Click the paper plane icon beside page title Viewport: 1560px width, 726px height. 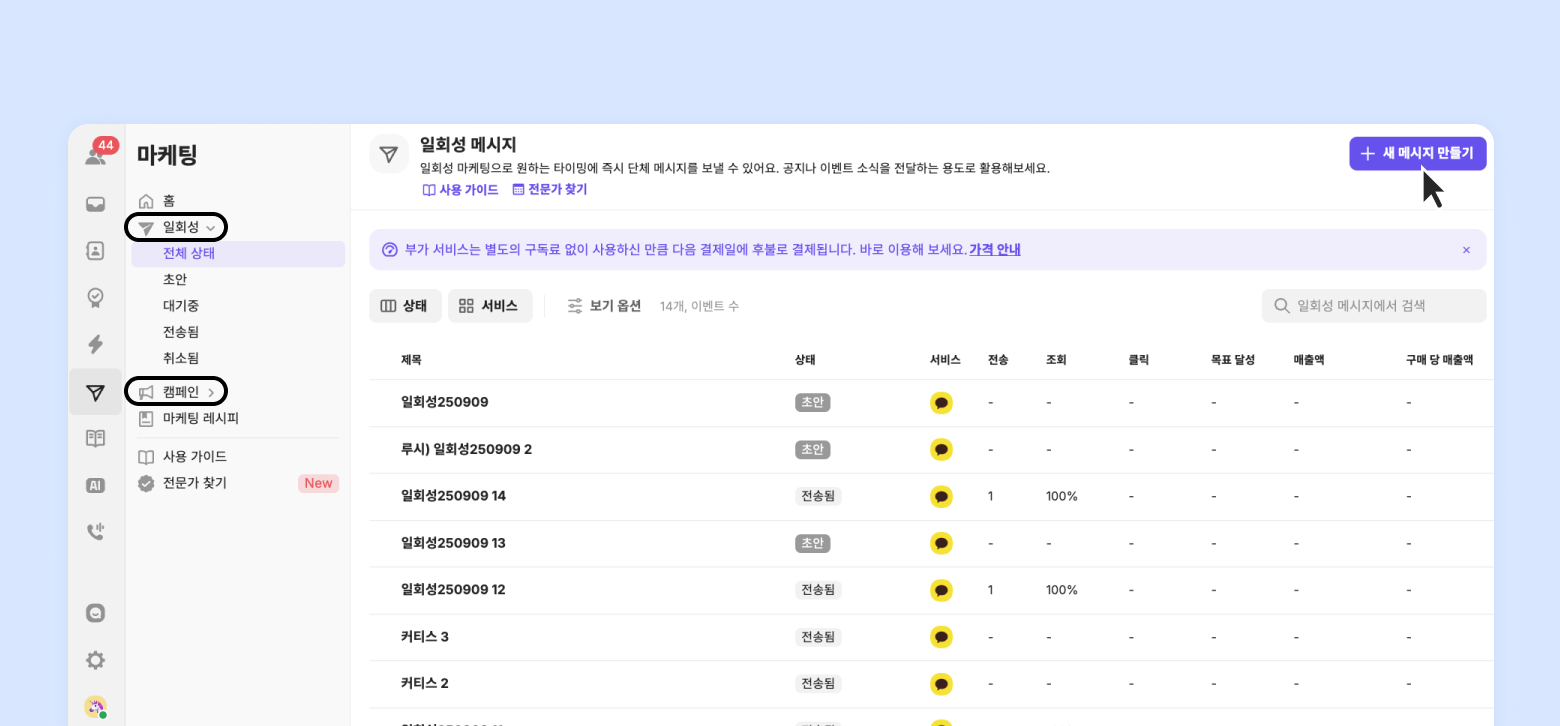(x=389, y=154)
